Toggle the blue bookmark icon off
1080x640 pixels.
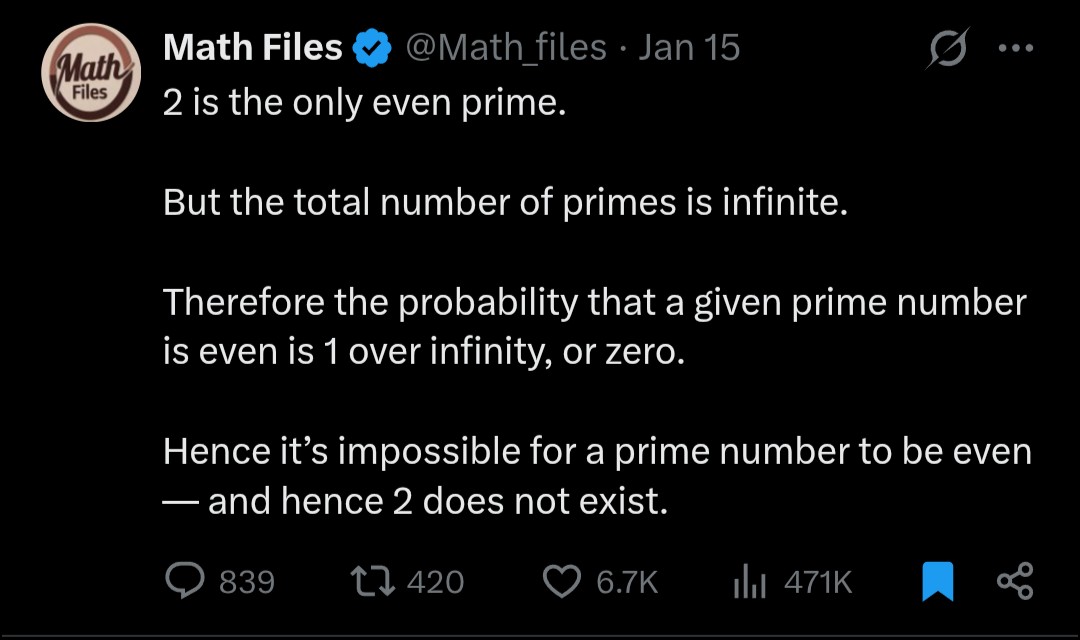coord(937,581)
